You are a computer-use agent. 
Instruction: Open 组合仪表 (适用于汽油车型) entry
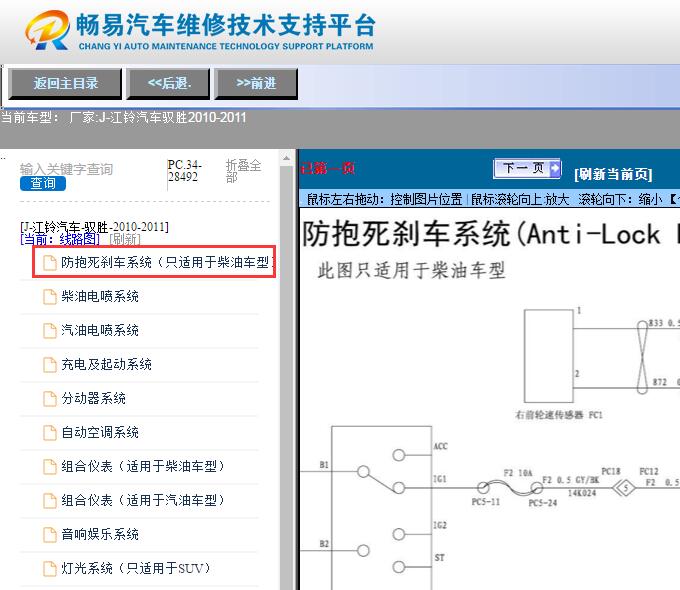click(143, 500)
